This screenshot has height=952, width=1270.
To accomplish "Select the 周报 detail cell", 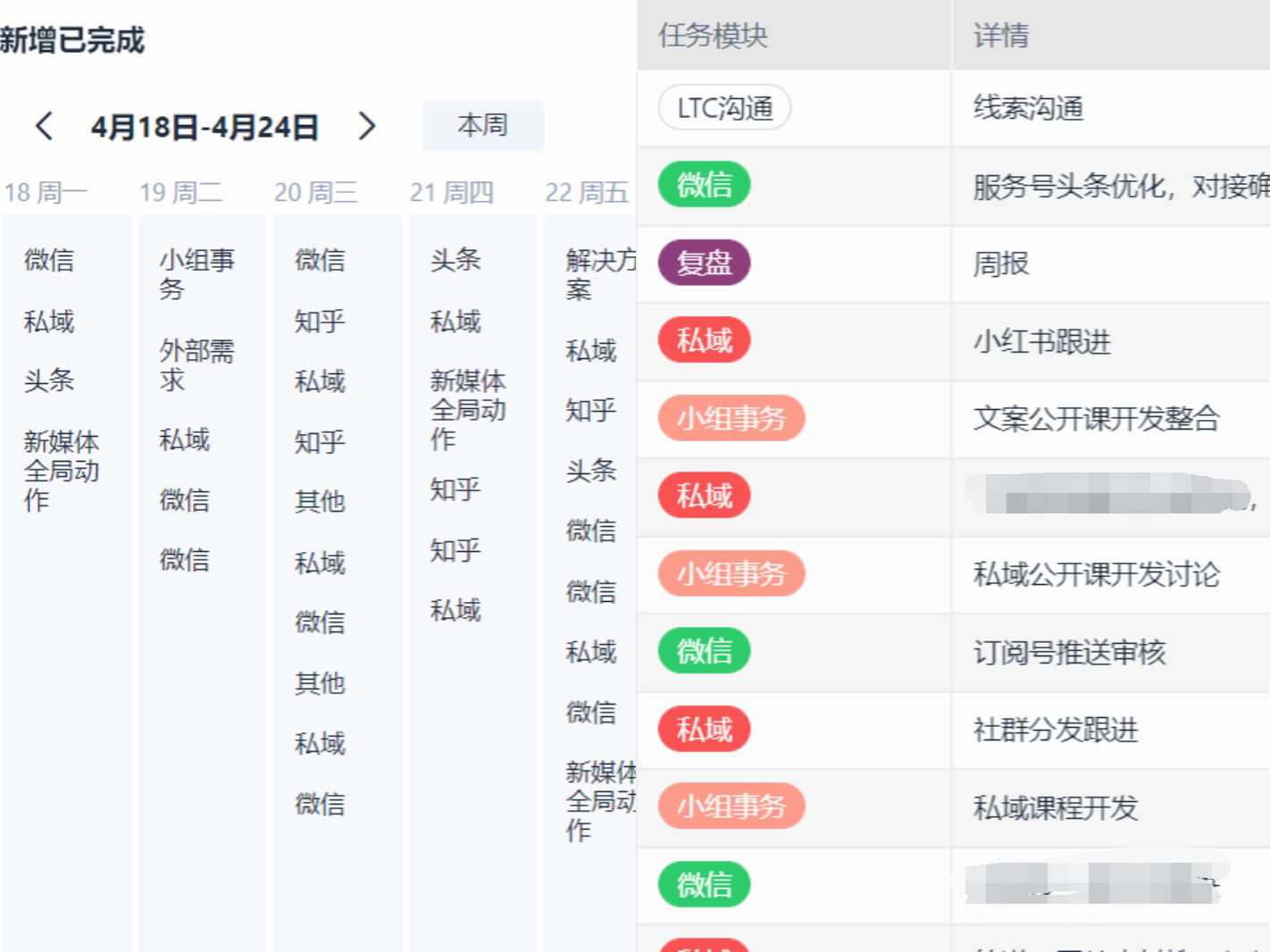I will pyautogui.click(x=1111, y=263).
